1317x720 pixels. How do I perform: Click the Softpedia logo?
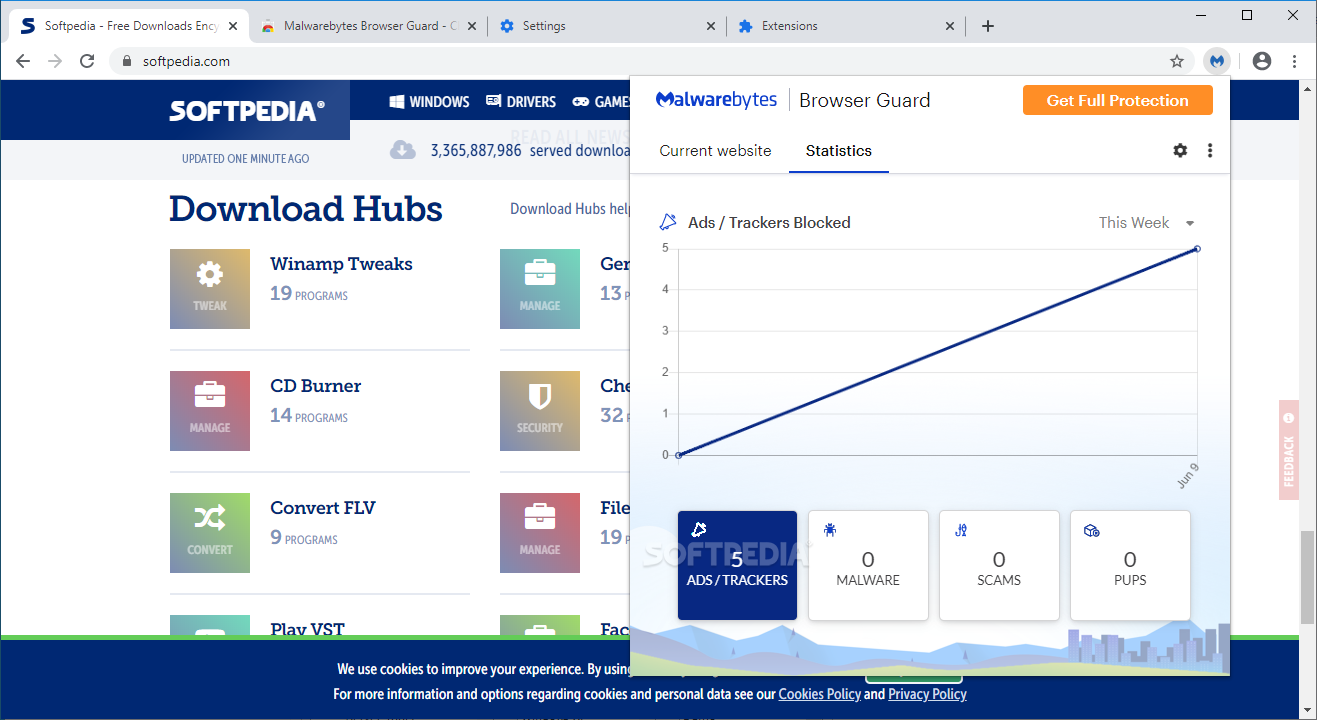coord(247,110)
